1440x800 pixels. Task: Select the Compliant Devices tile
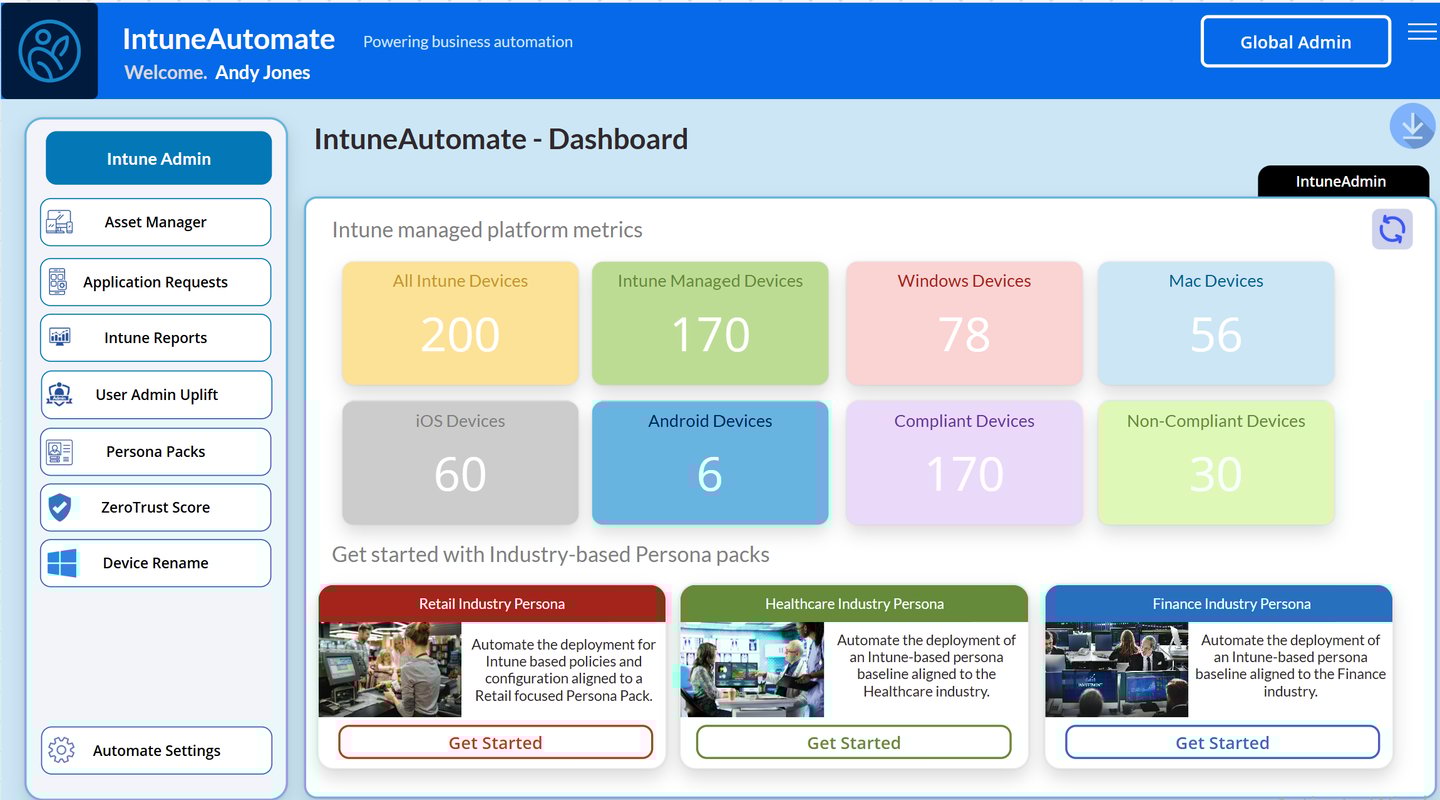click(964, 463)
